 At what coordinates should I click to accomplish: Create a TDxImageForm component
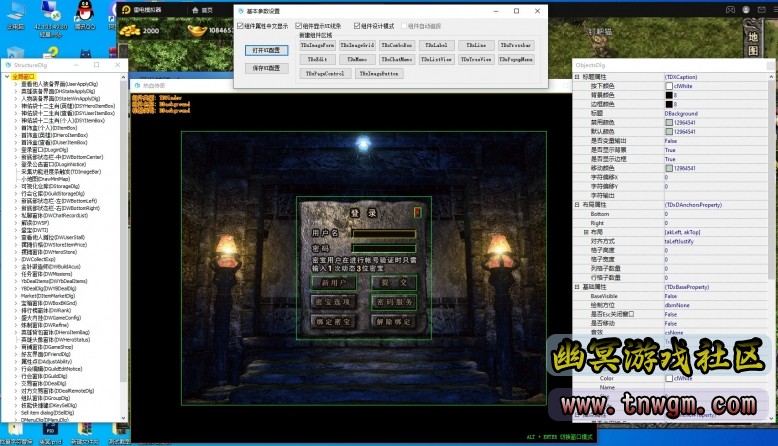tap(318, 45)
